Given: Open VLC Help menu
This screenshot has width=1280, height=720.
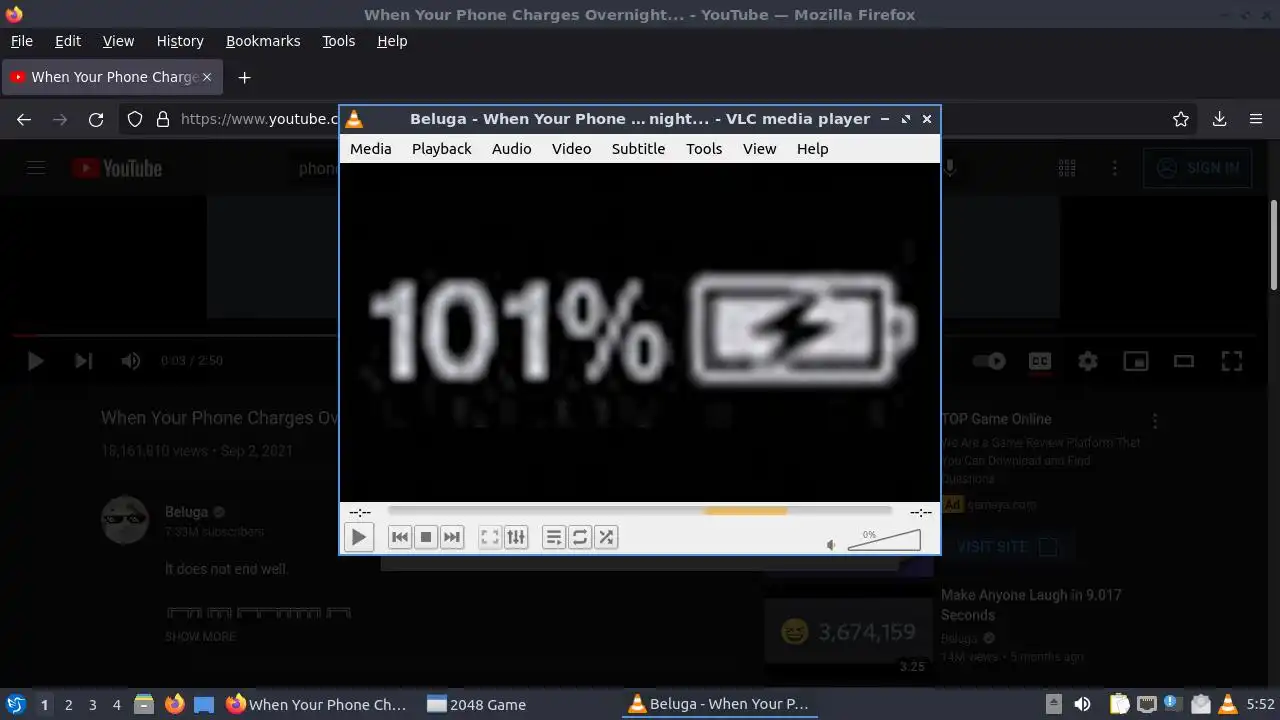Looking at the screenshot, I should [x=812, y=148].
